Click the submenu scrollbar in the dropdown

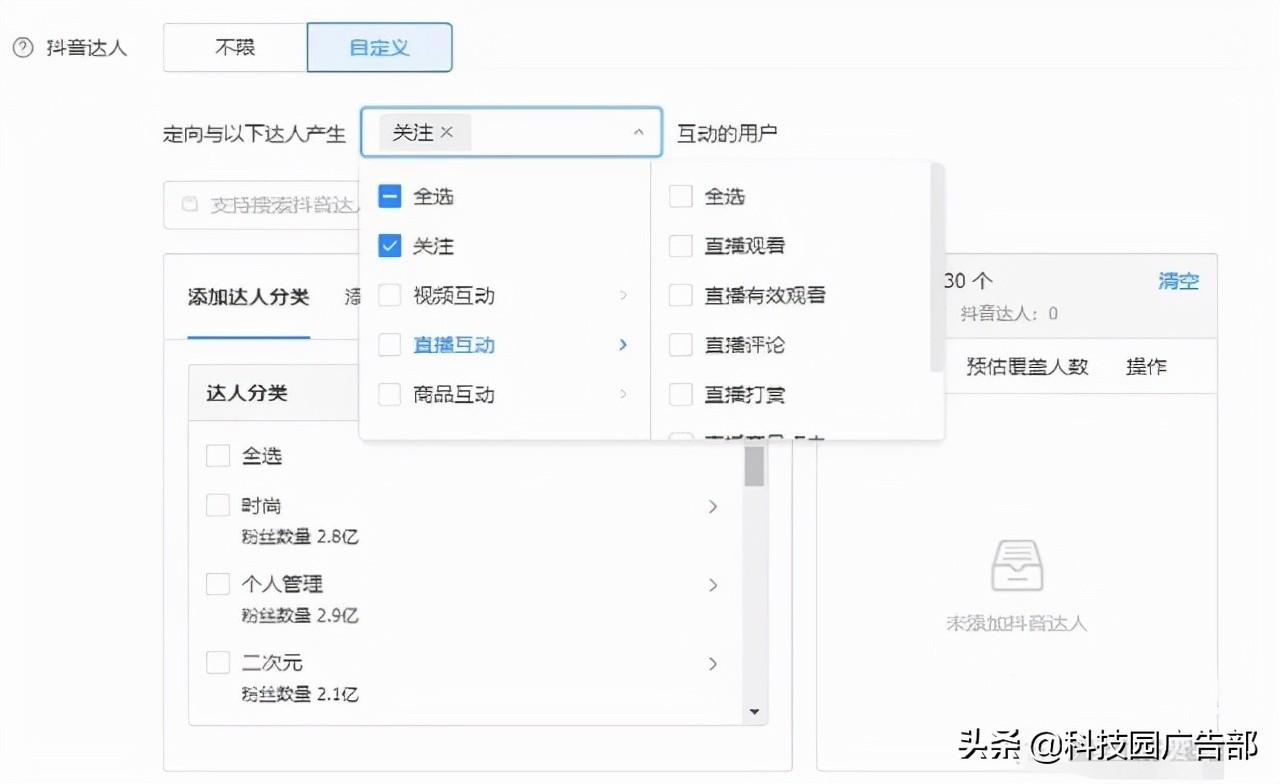(936, 268)
